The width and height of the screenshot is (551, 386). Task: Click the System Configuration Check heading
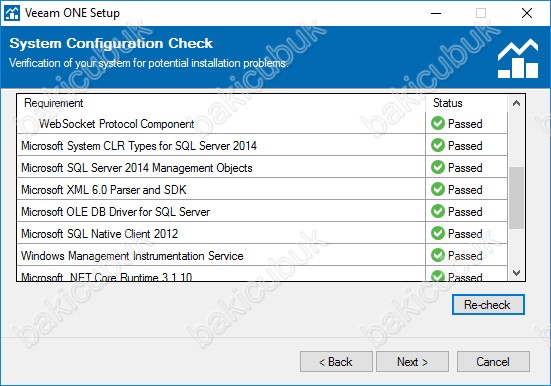[111, 44]
